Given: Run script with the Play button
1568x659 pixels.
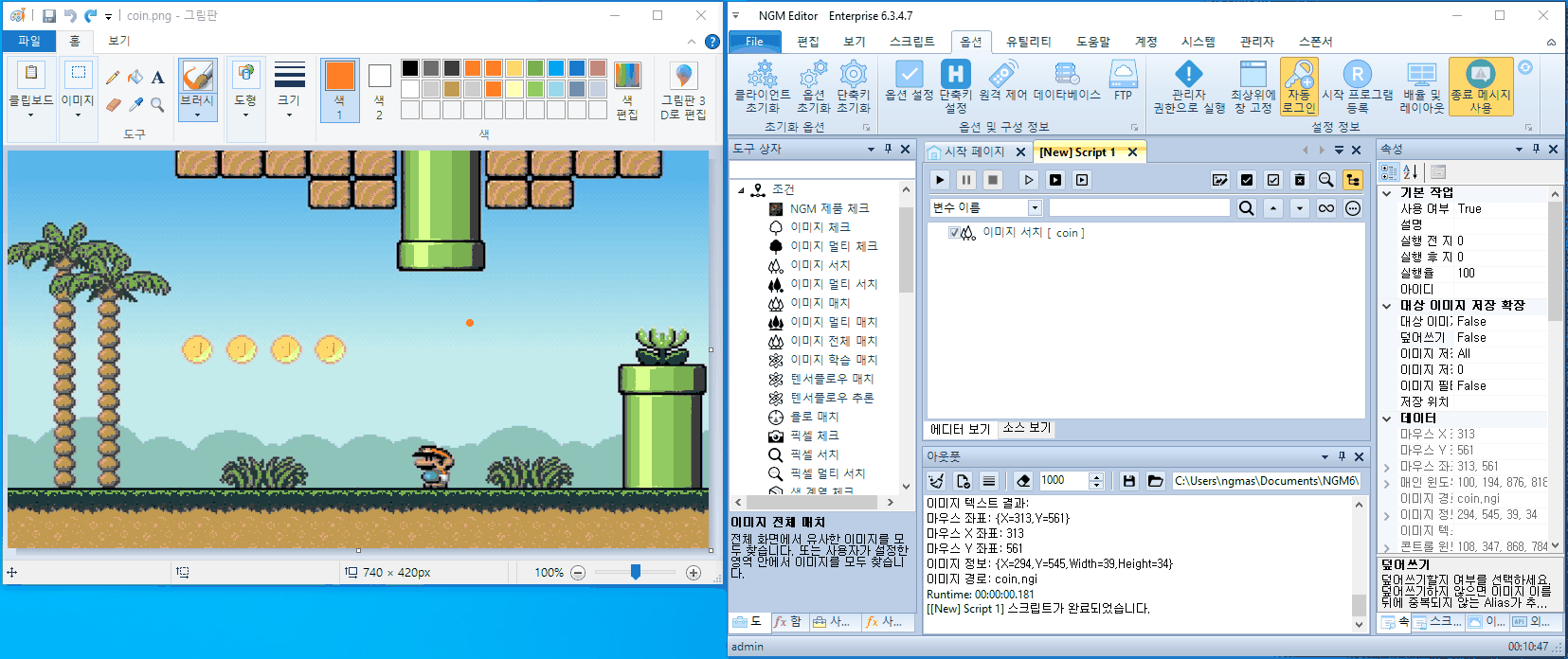Looking at the screenshot, I should 940,180.
